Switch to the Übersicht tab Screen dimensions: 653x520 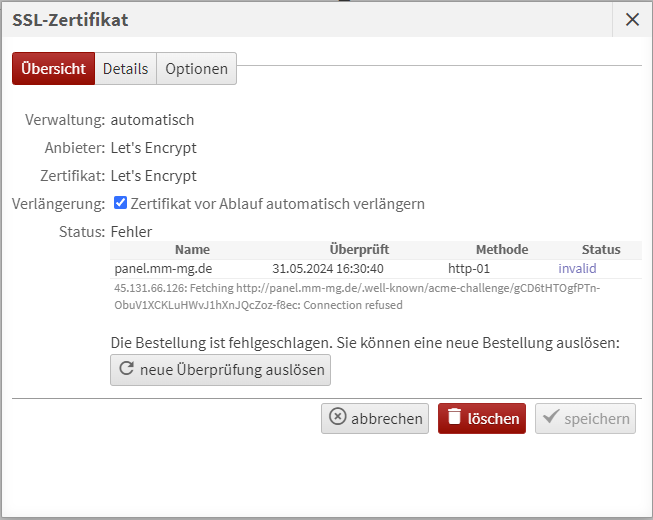pyautogui.click(x=53, y=69)
